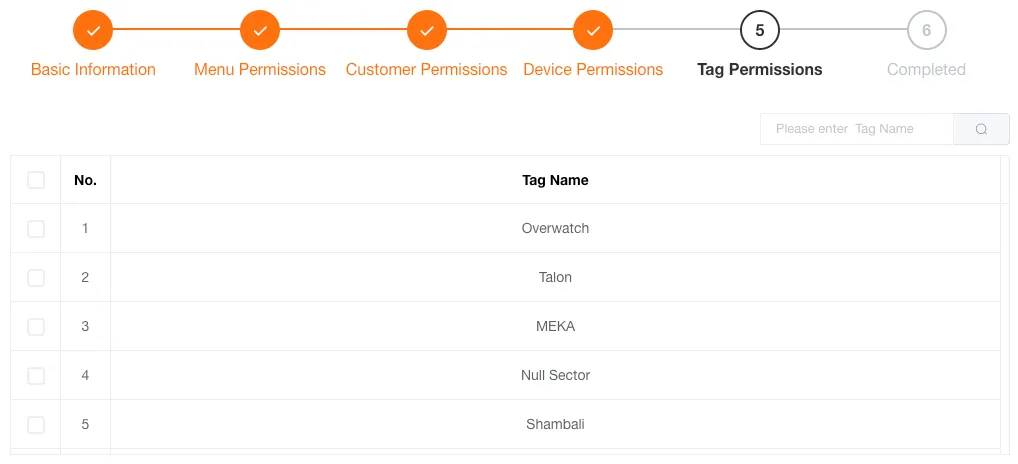
Task: Click the Customer Permissions checkmark step icon
Action: coord(427,31)
